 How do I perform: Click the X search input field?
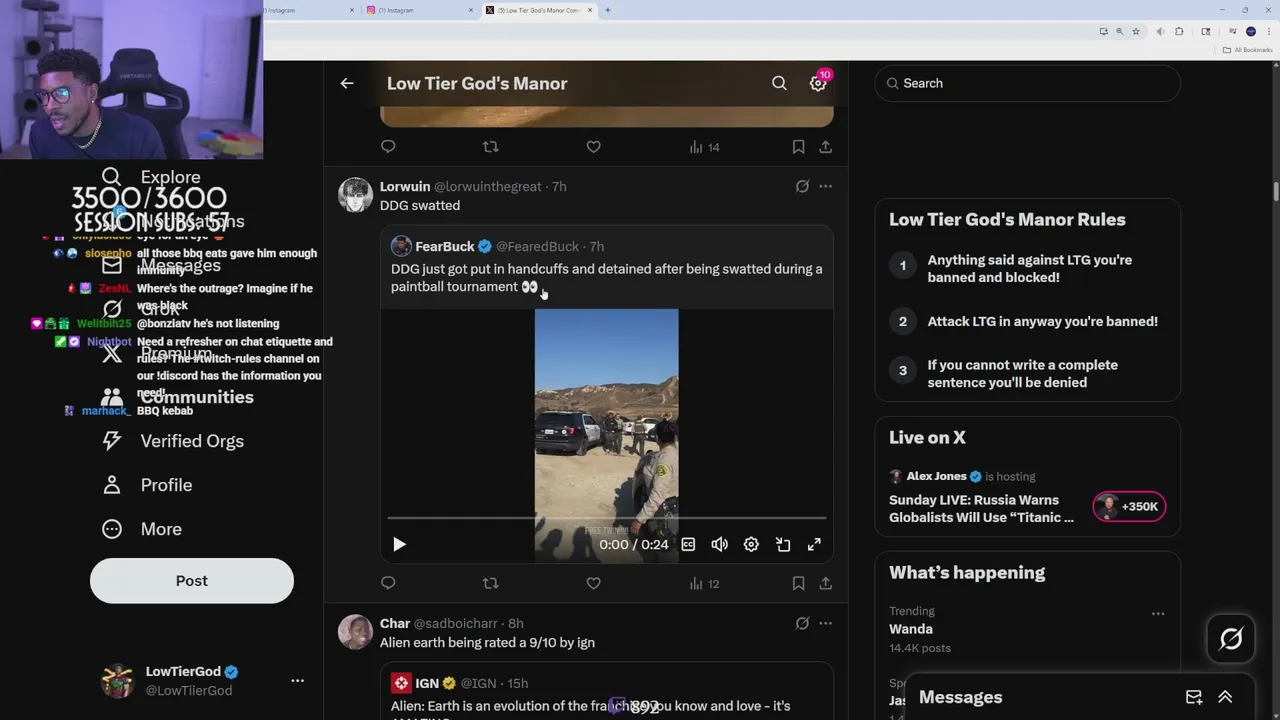(1028, 83)
